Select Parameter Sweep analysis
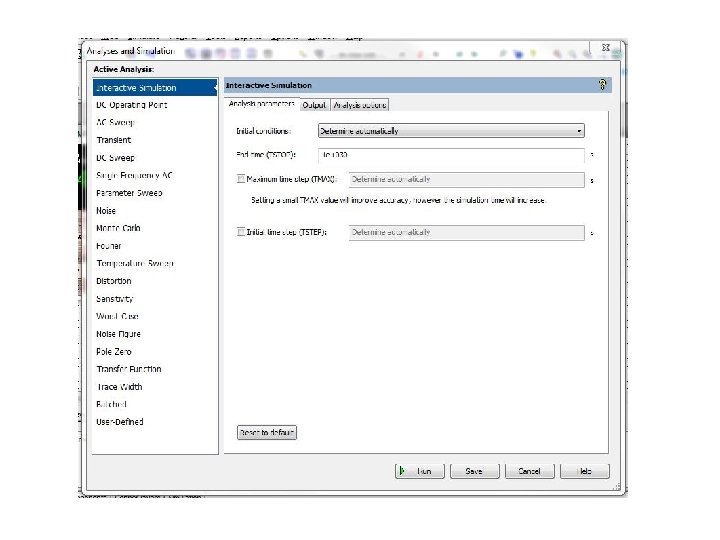Image resolution: width=720 pixels, height=540 pixels. (x=155, y=193)
